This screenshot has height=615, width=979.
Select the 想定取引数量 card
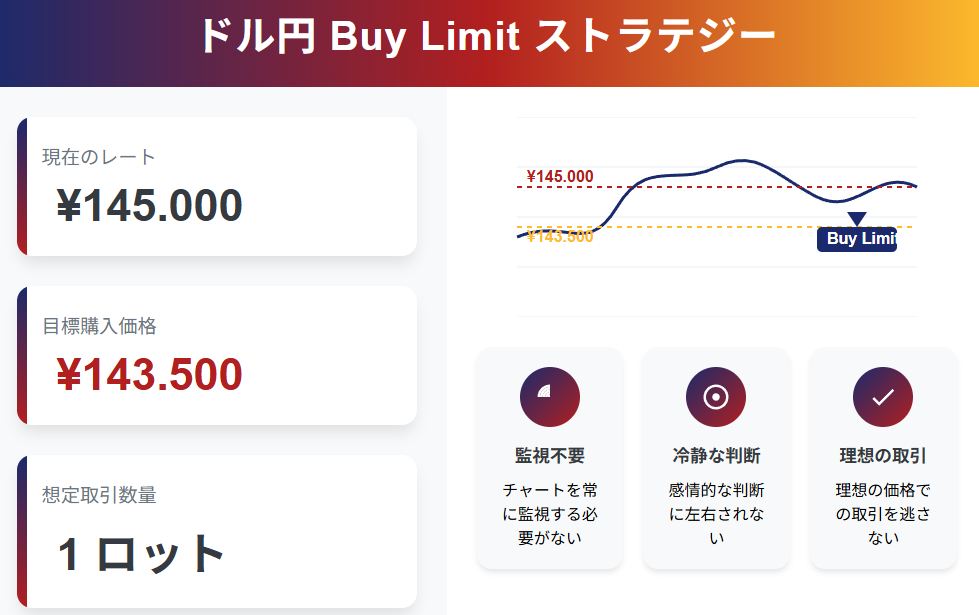coord(217,531)
